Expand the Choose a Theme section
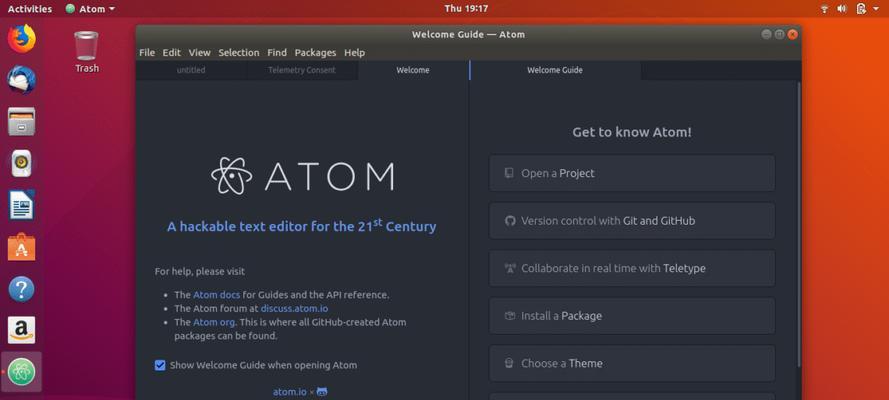The image size is (889, 400). point(632,364)
